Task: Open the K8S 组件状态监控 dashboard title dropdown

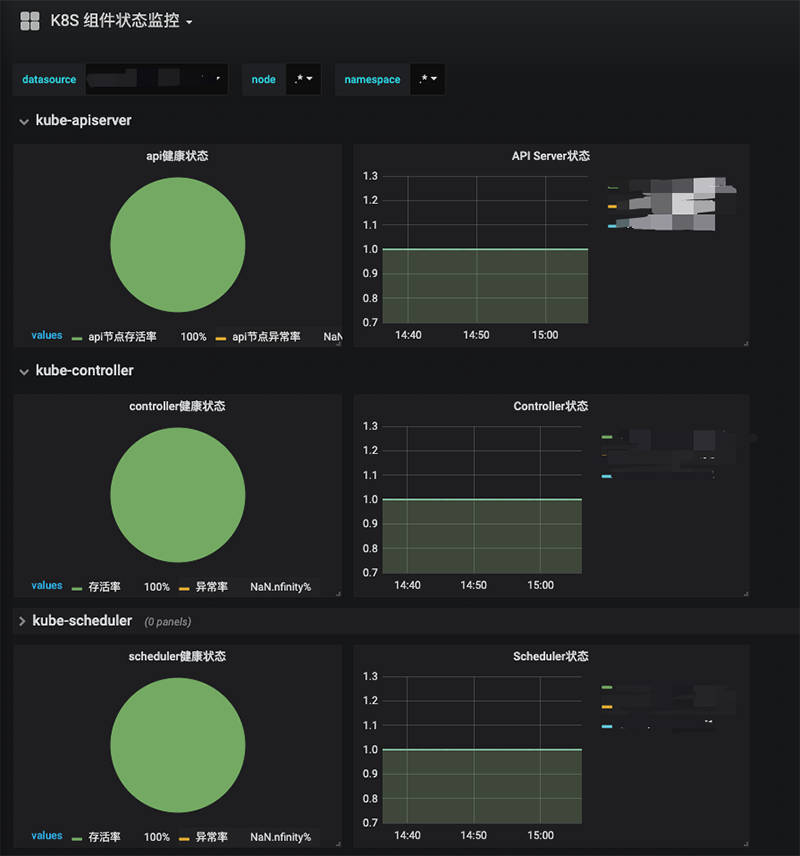Action: [121, 21]
